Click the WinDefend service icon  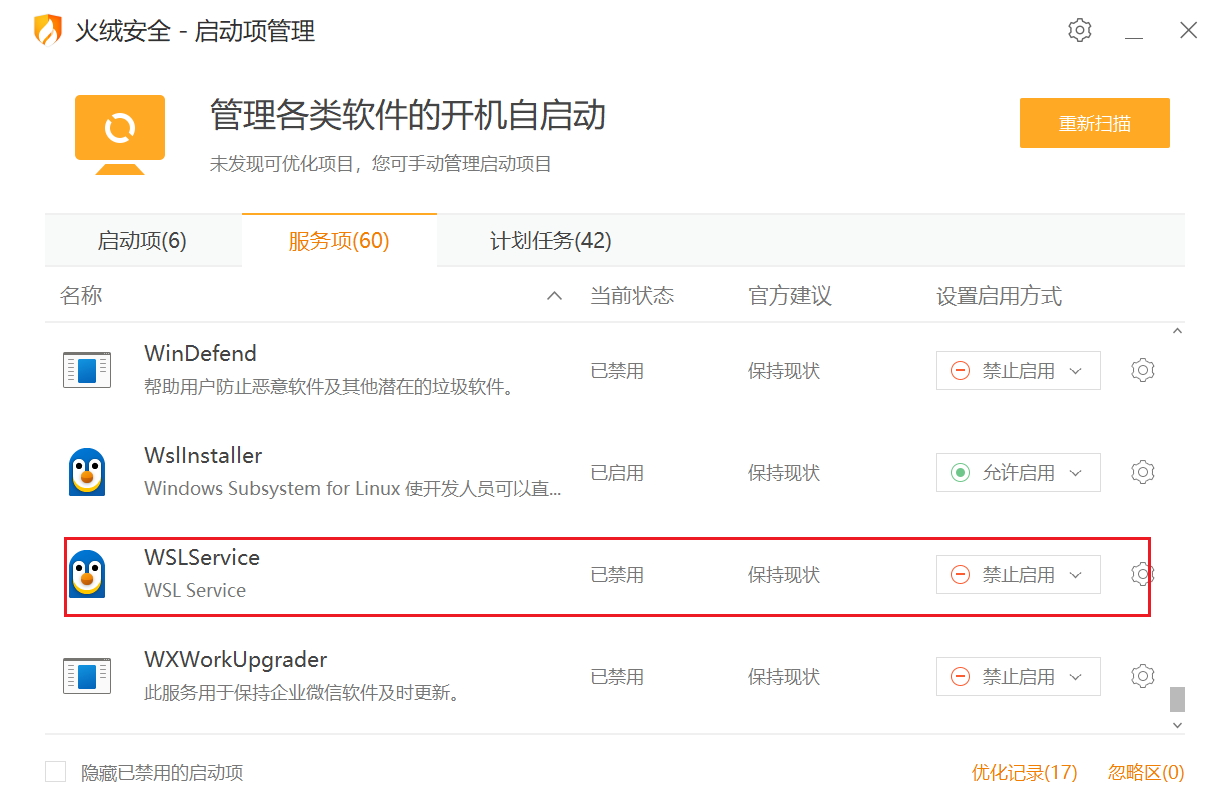pos(86,370)
